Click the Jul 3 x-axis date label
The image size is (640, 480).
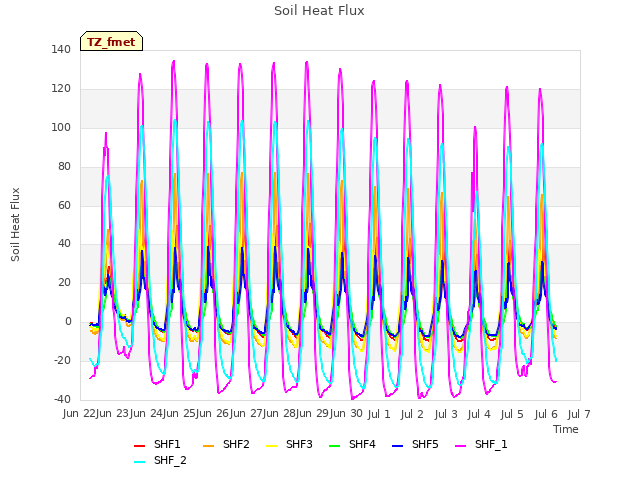point(446,414)
